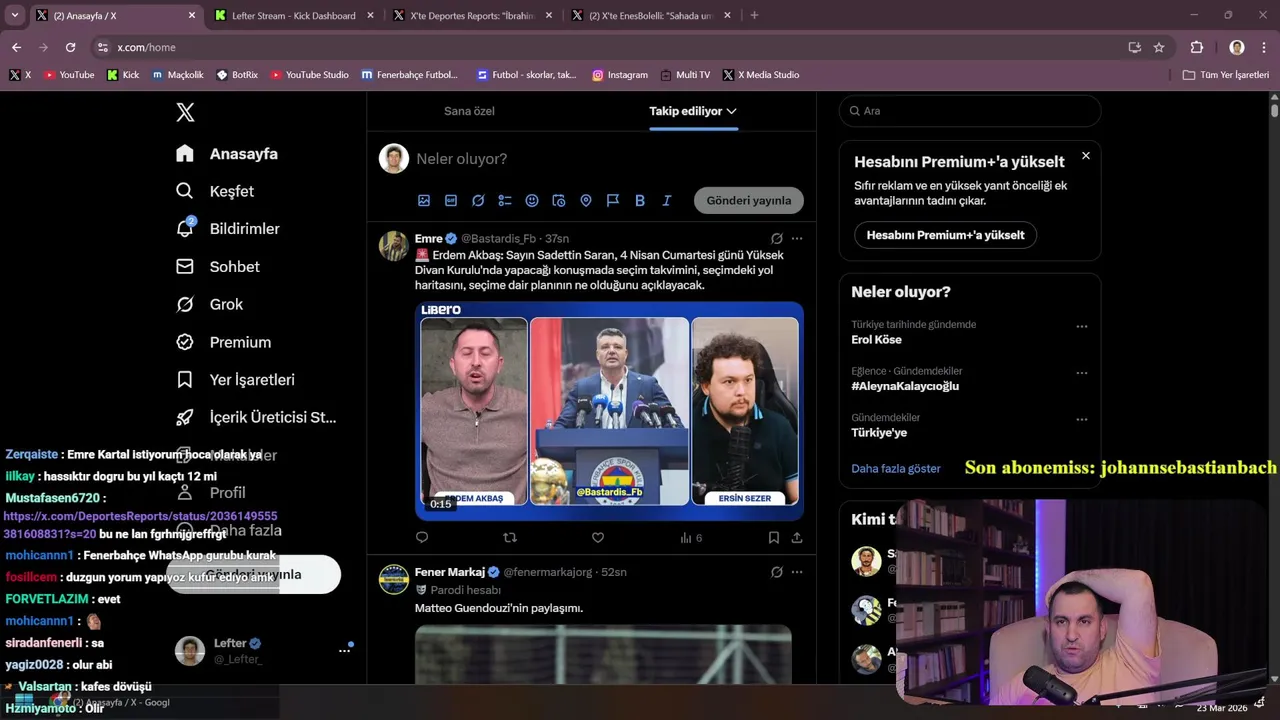Toggle bold text in composer

coord(640,200)
